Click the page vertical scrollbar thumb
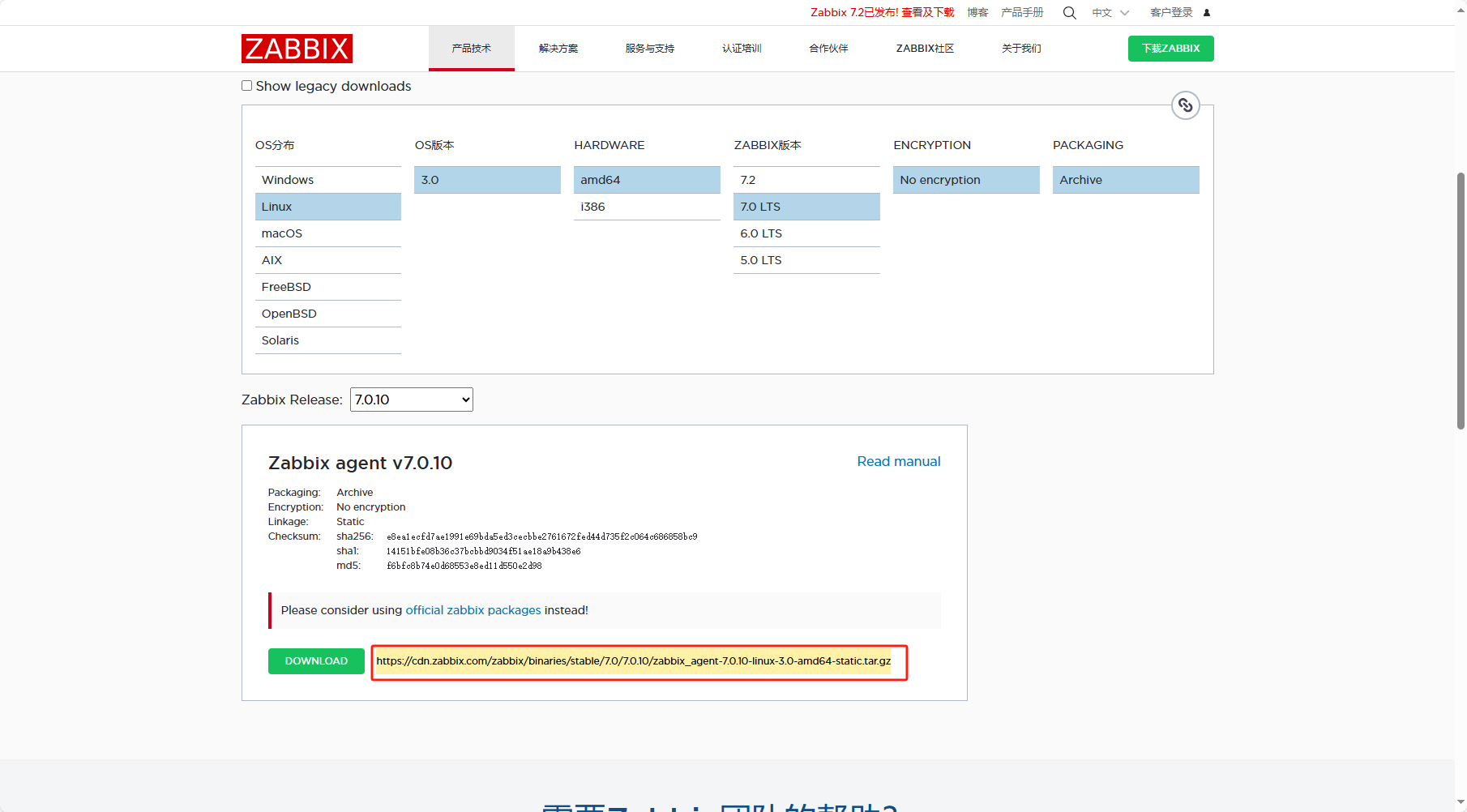Viewport: 1467px width, 812px height. click(x=1461, y=300)
